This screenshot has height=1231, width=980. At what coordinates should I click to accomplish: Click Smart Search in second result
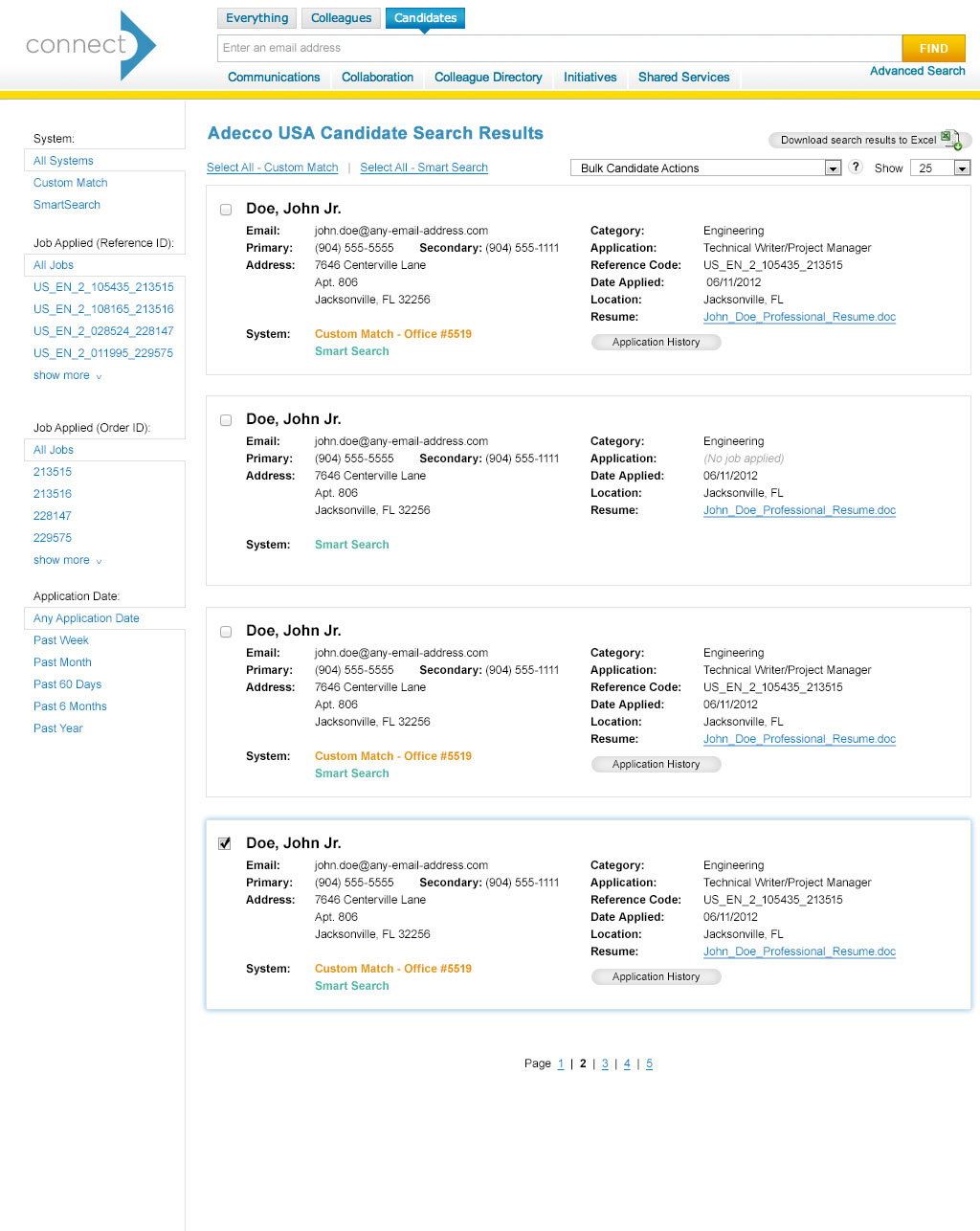352,545
